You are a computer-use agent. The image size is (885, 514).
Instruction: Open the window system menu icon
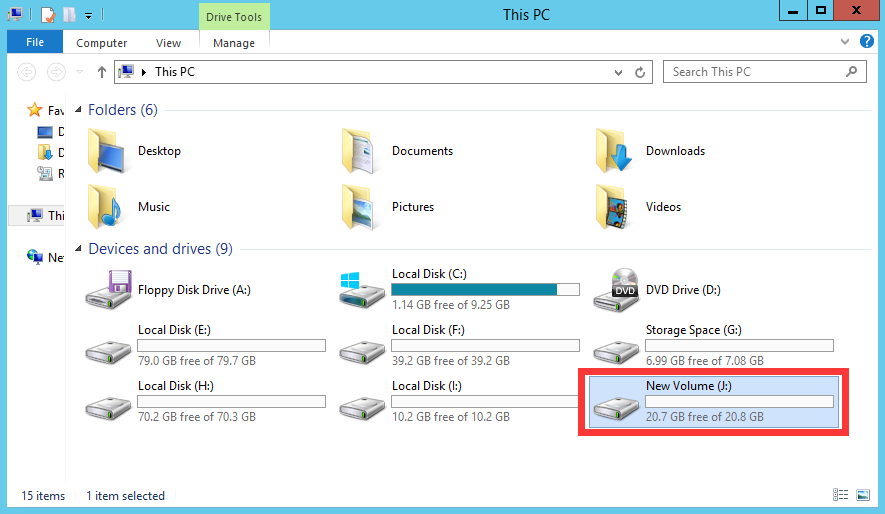point(15,14)
